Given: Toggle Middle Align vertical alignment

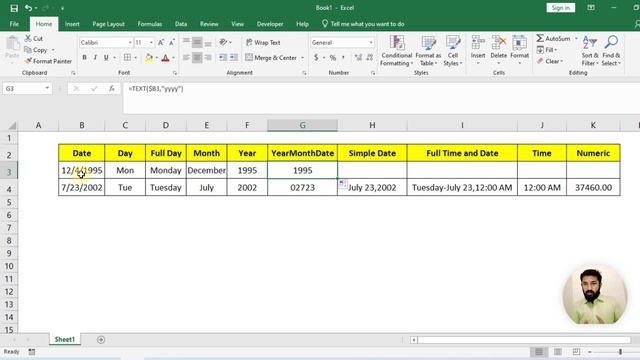Looking at the screenshot, I should coord(197,42).
